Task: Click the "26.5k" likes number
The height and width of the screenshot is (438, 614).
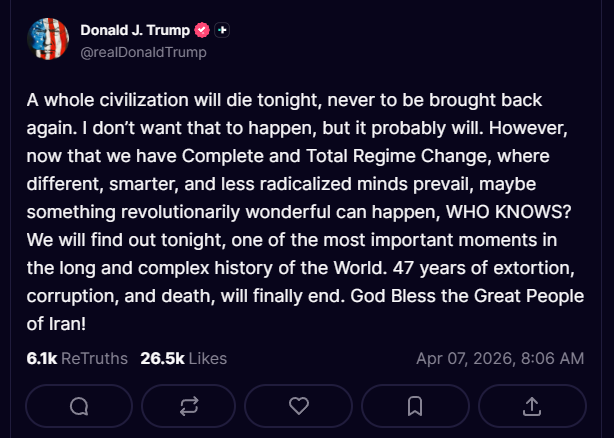Action: tap(162, 358)
